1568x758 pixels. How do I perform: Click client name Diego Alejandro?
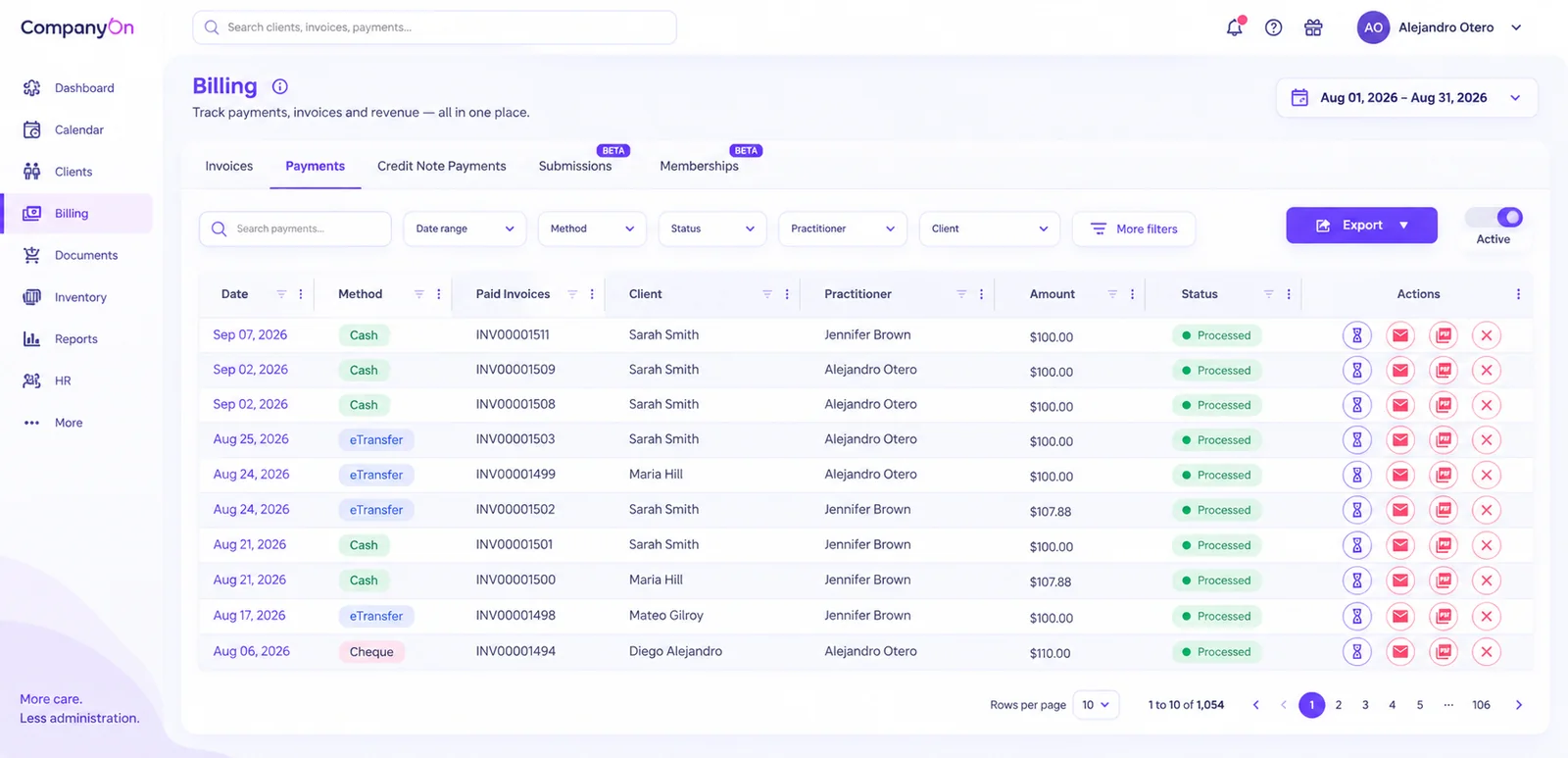(675, 651)
